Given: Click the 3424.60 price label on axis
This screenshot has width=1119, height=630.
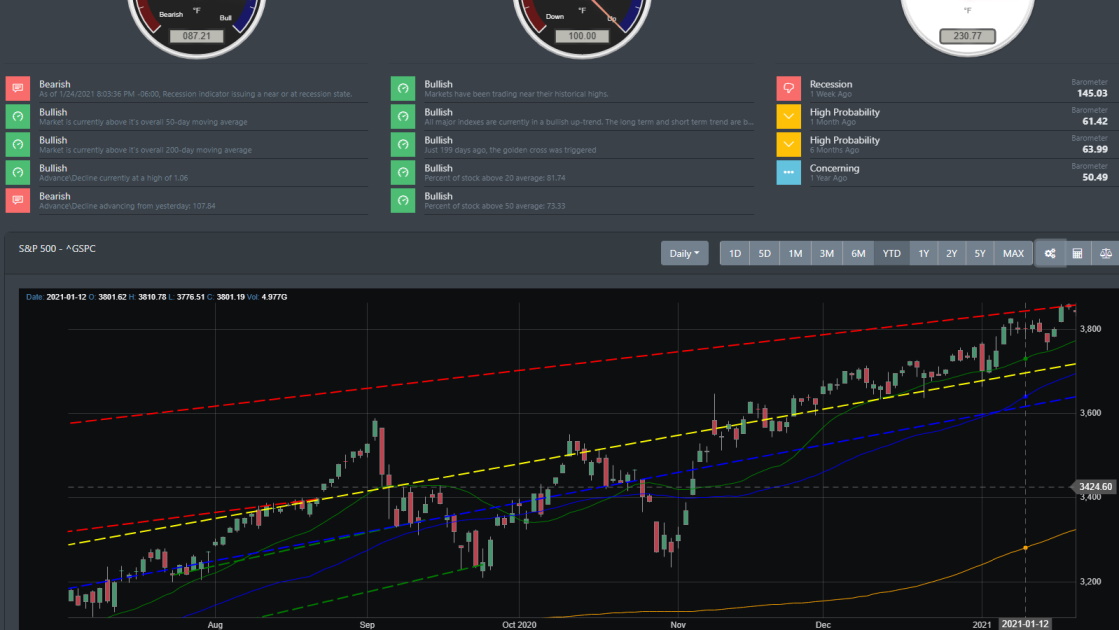Looking at the screenshot, I should pyautogui.click(x=1095, y=487).
